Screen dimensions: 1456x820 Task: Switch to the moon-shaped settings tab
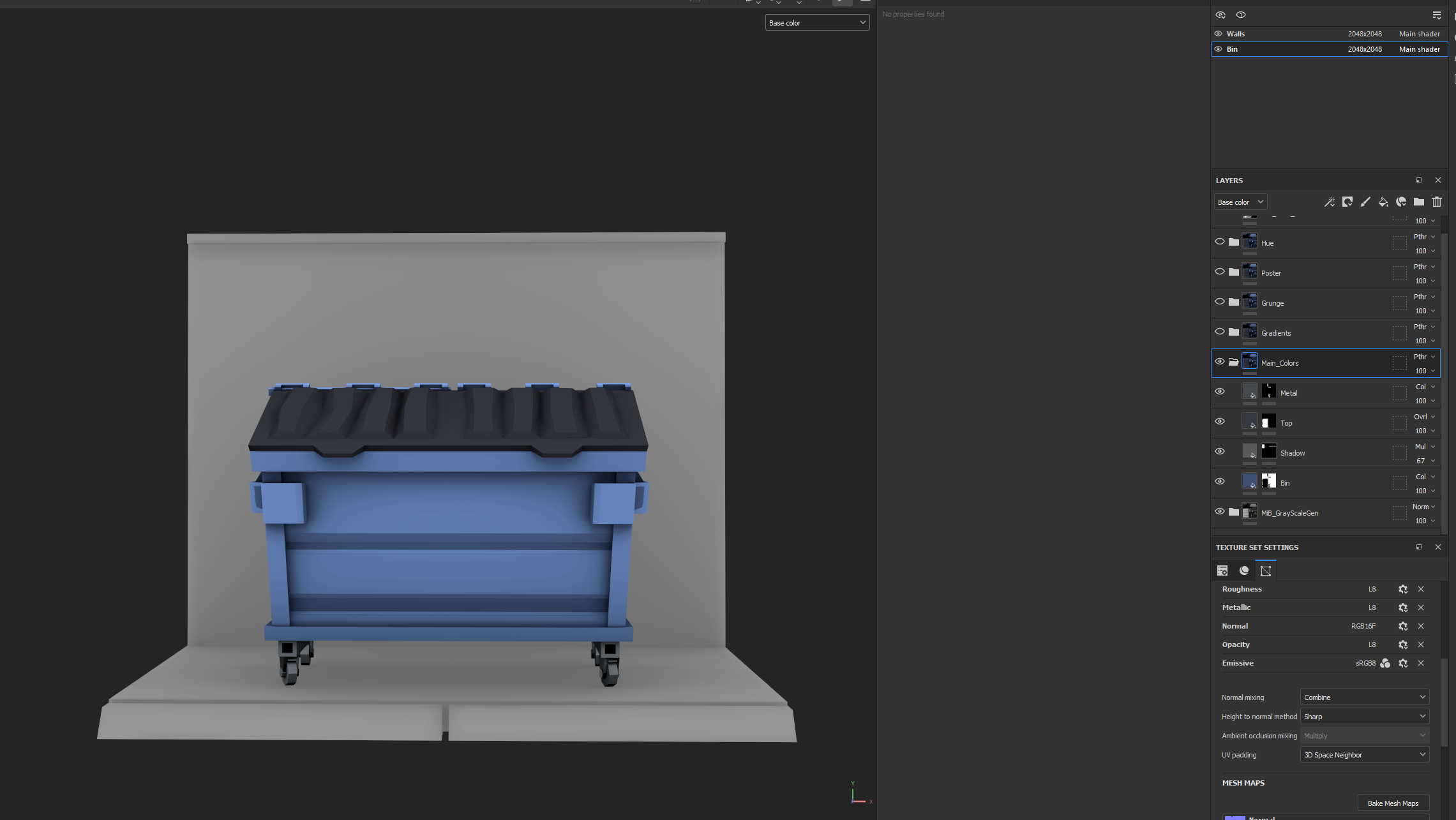1243,571
